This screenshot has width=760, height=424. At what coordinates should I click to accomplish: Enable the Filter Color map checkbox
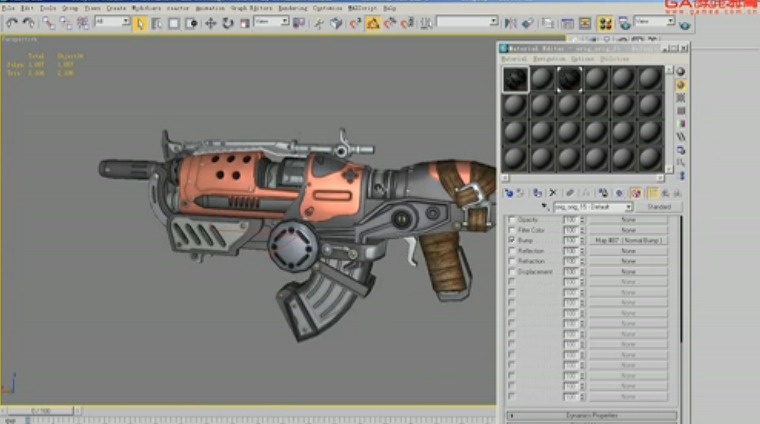(511, 230)
